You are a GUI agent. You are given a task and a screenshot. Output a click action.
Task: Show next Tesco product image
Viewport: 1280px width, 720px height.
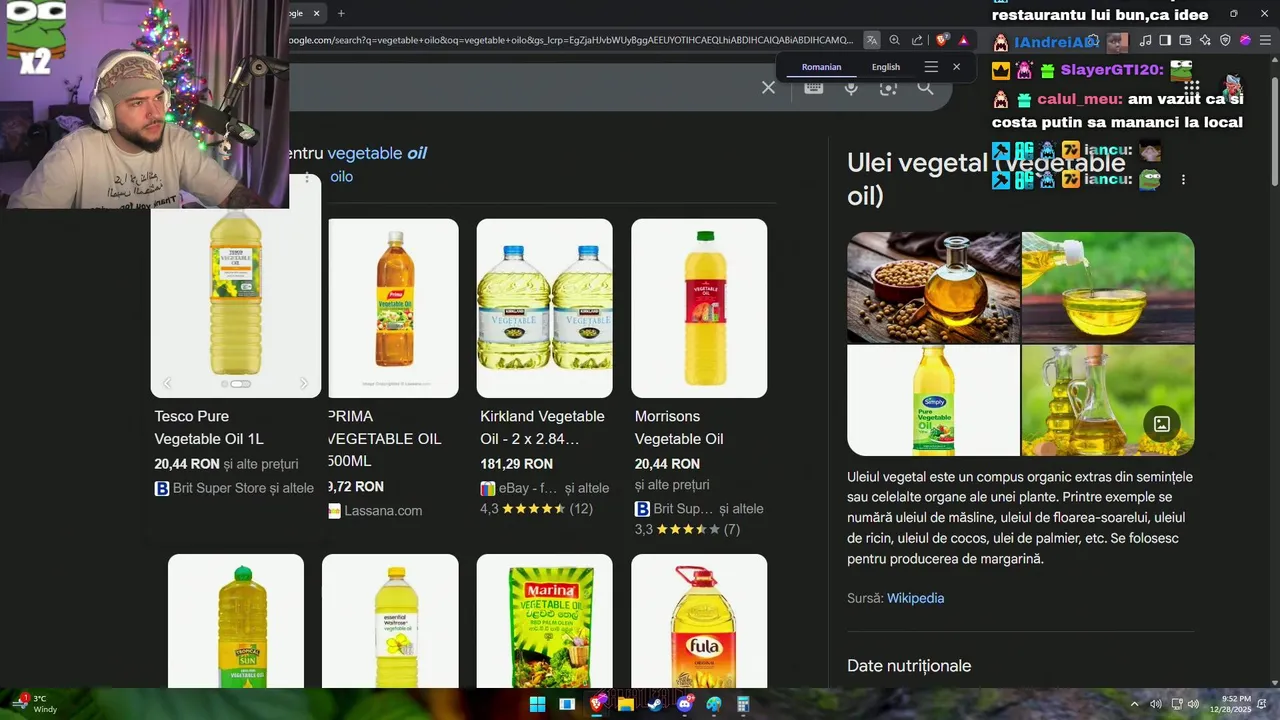[x=304, y=384]
